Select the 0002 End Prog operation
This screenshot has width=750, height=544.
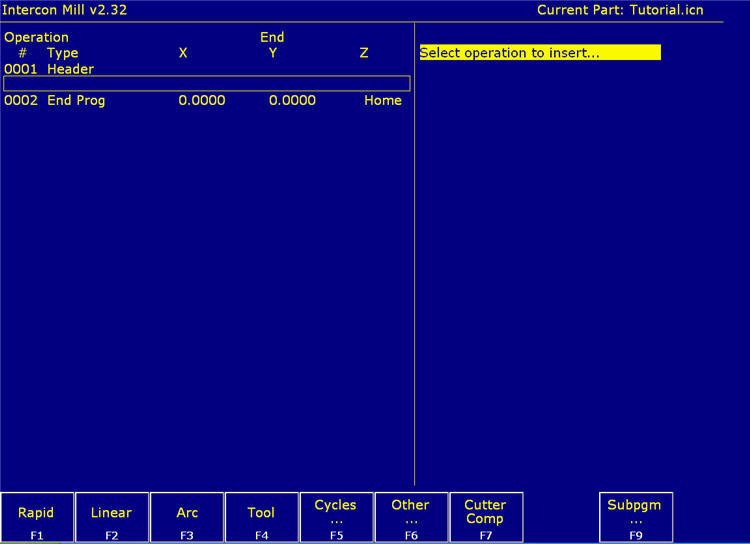55,100
